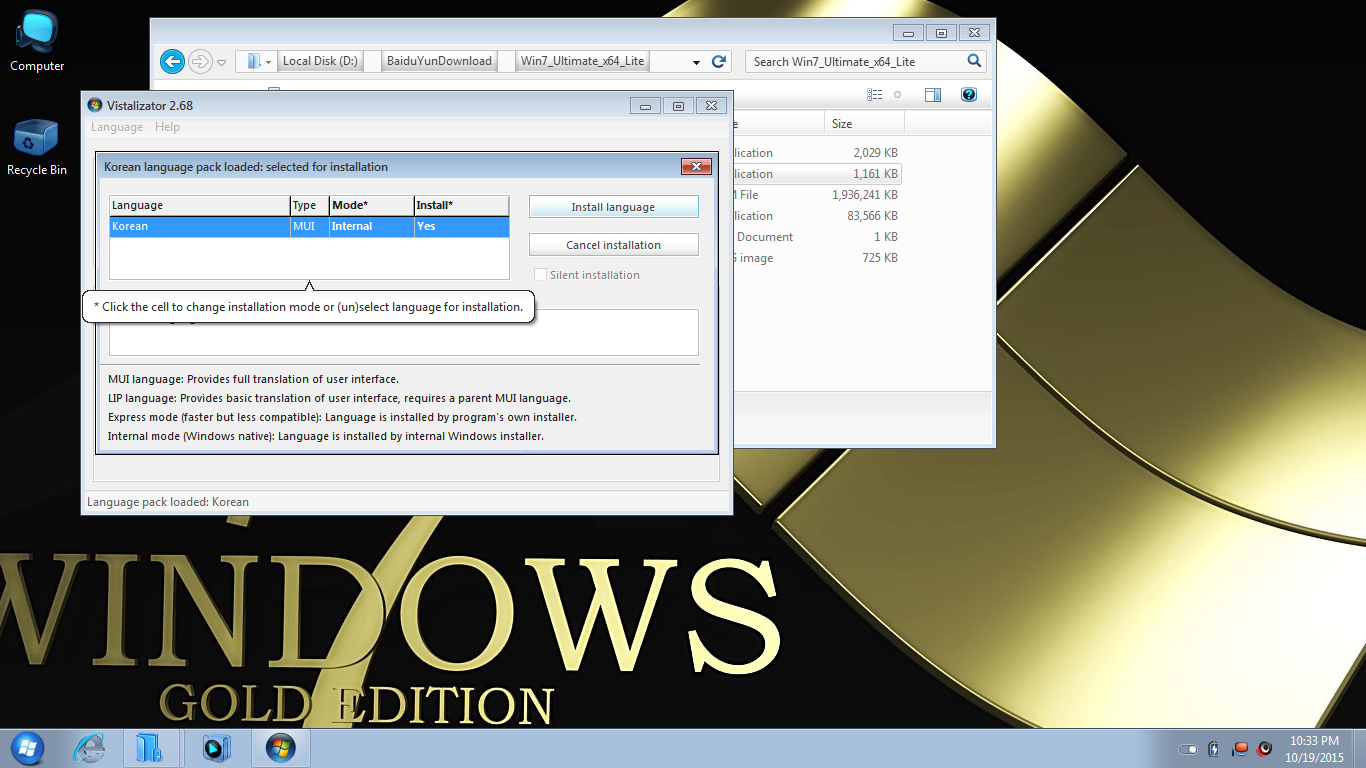The height and width of the screenshot is (768, 1366).
Task: Open Vistalizator Language menu
Action: (117, 127)
